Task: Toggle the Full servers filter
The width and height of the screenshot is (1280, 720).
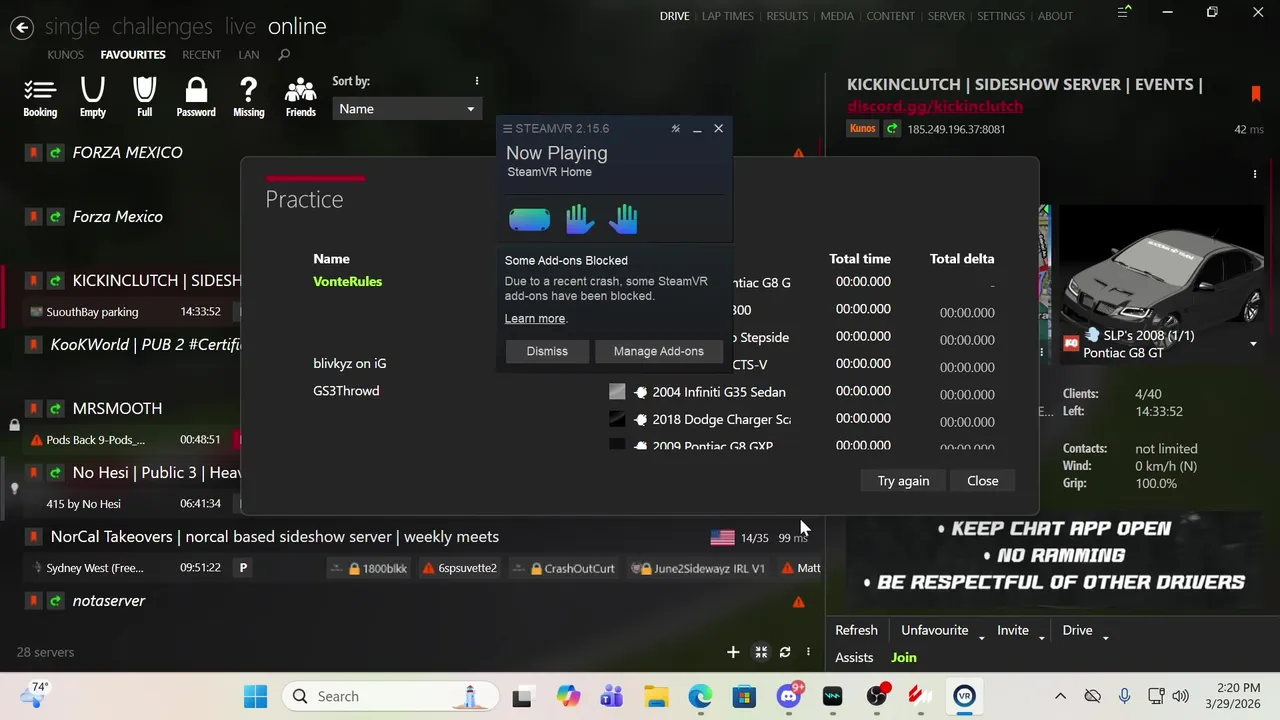Action: coord(145,98)
